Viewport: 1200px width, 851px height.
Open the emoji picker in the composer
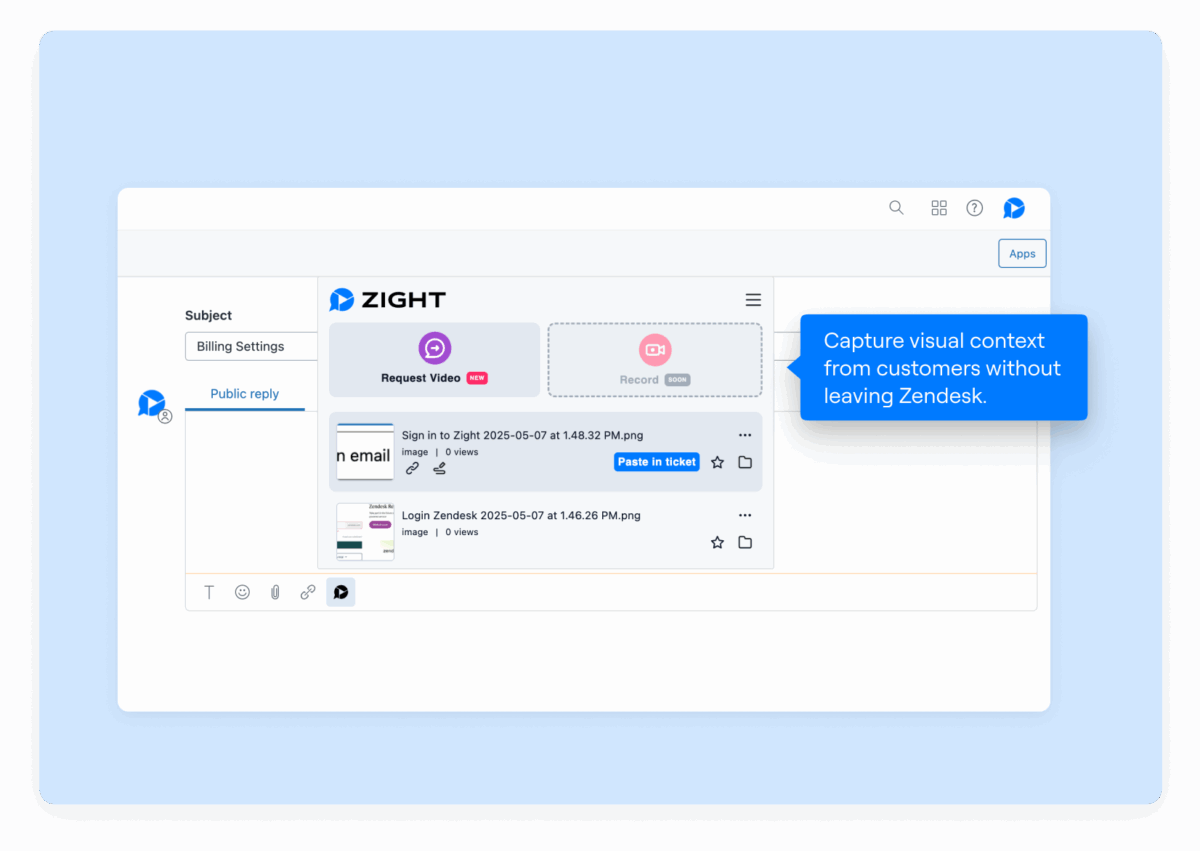(242, 591)
